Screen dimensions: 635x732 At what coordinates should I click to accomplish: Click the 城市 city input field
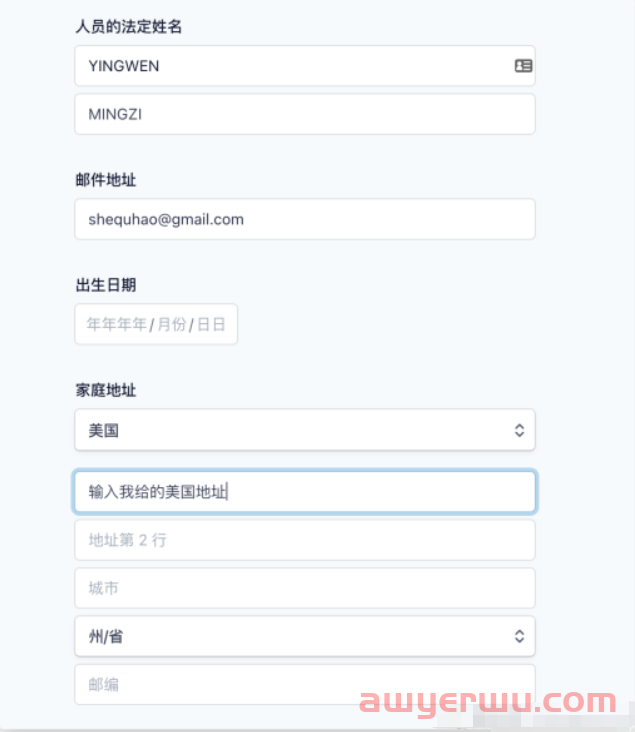[305, 588]
